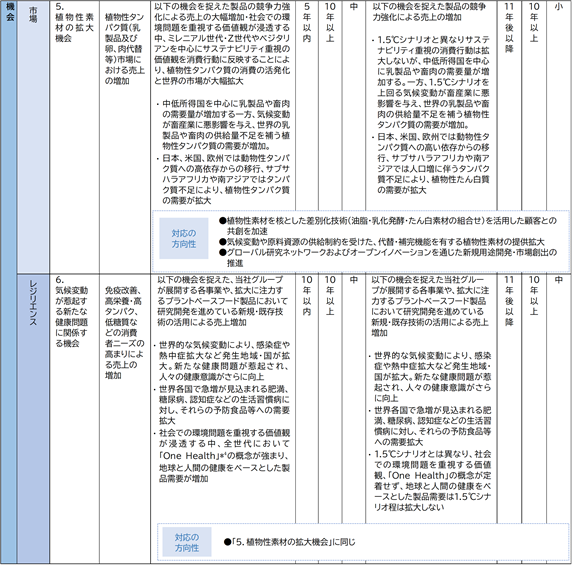Click '10年以上' cell right of '5年以内'

click(330, 22)
